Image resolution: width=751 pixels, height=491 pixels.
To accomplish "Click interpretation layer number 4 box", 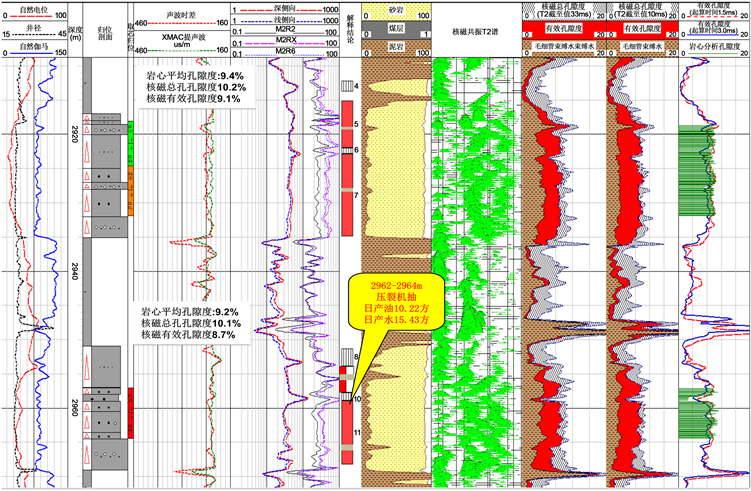I will pyautogui.click(x=347, y=88).
